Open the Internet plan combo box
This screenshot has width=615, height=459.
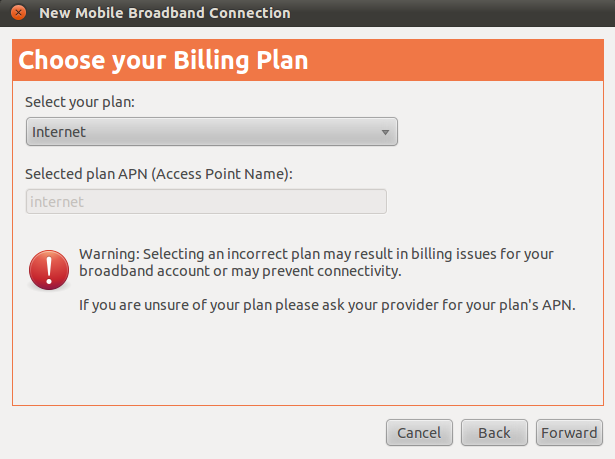click(210, 132)
